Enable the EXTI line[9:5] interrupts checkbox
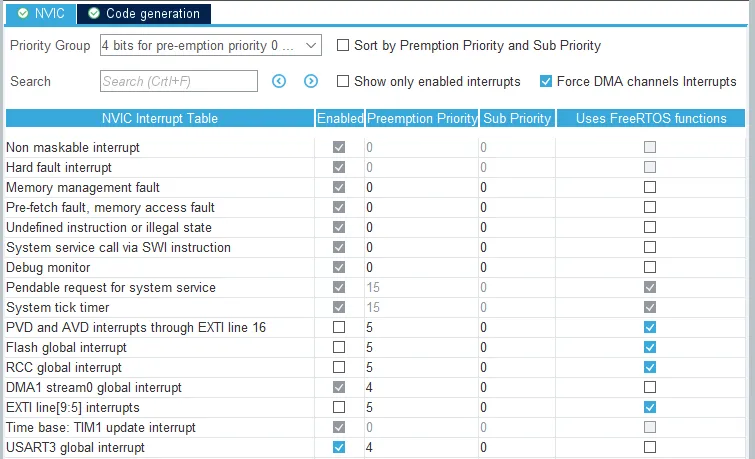The width and height of the screenshot is (755, 459). [339, 407]
